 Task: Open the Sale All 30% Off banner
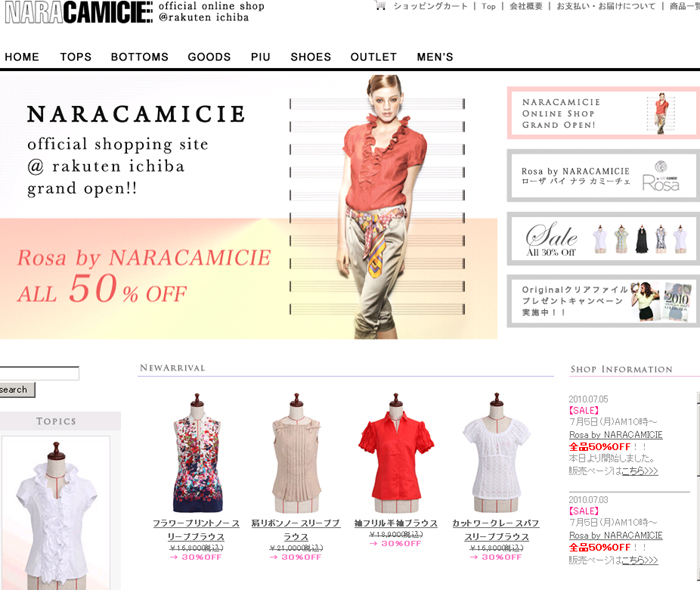[603, 238]
